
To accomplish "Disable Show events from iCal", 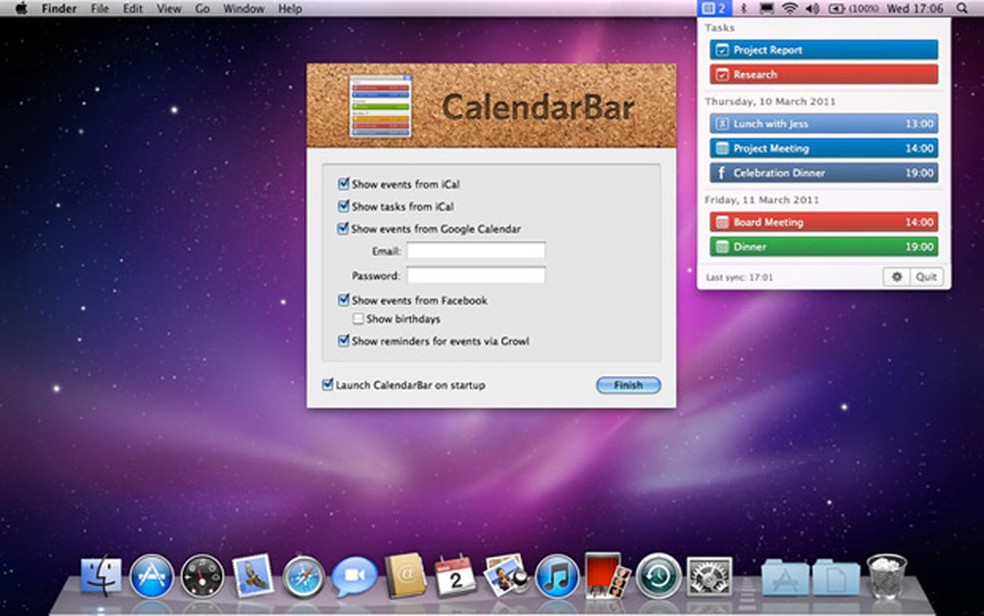I will pos(344,184).
